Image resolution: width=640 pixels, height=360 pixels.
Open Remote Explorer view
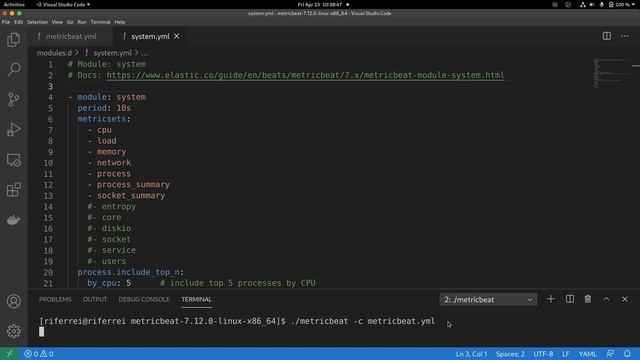point(13,160)
